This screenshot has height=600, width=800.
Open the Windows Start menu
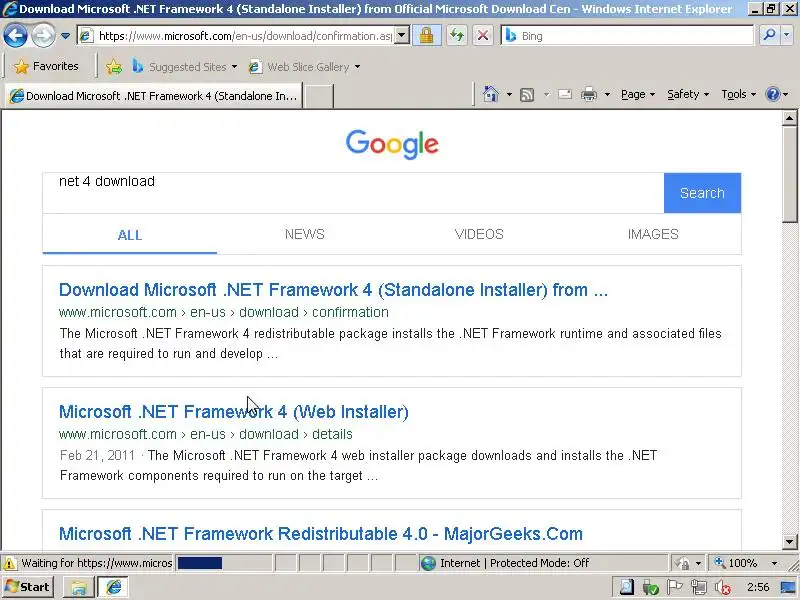click(28, 587)
